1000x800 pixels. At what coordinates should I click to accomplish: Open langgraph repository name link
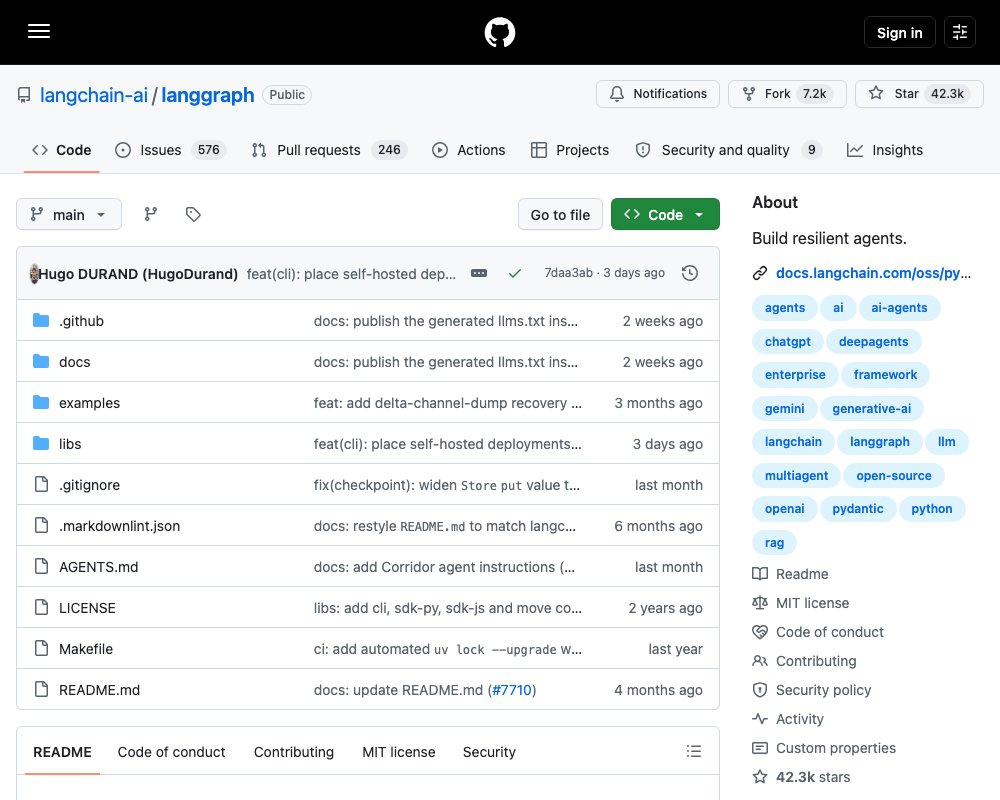(207, 95)
